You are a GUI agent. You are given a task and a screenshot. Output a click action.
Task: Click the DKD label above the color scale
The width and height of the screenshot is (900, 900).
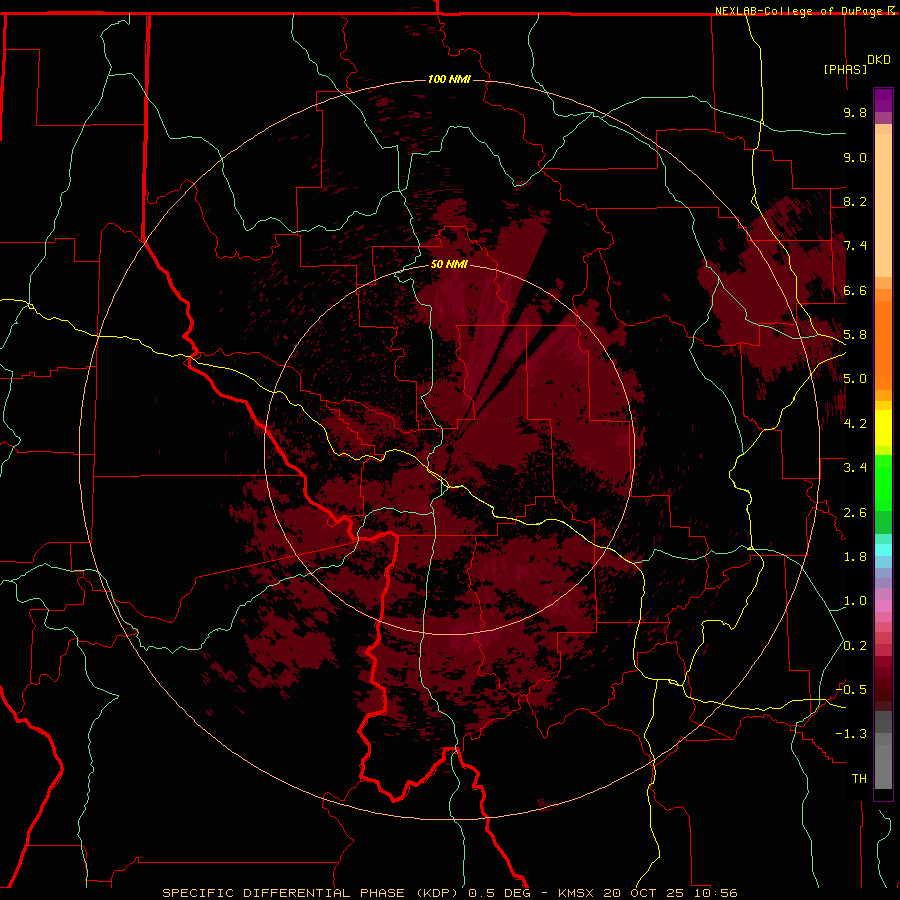(x=879, y=60)
